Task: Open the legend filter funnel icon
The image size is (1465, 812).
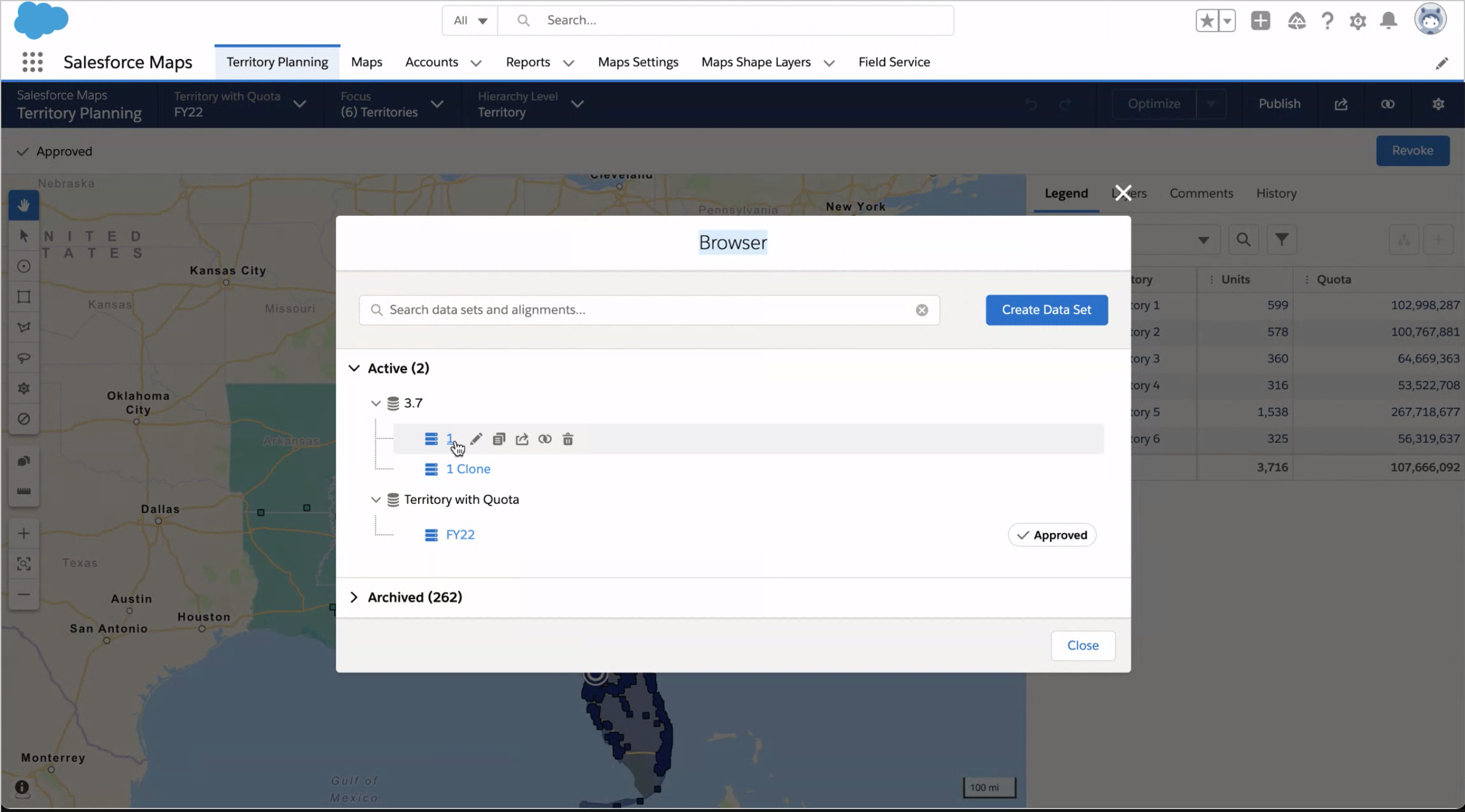Action: pos(1281,240)
